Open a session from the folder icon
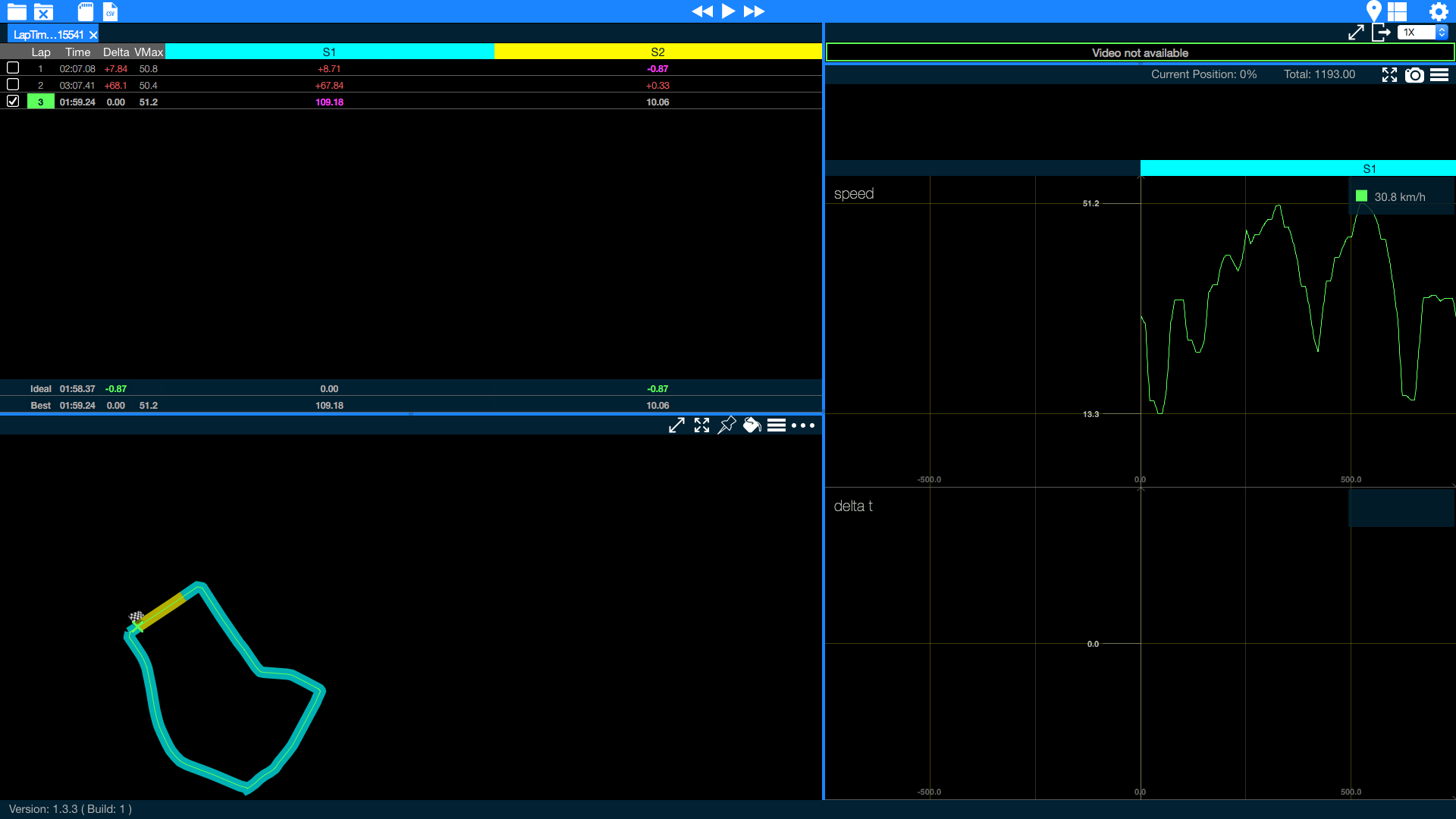This screenshot has height=819, width=1456. 15,11
